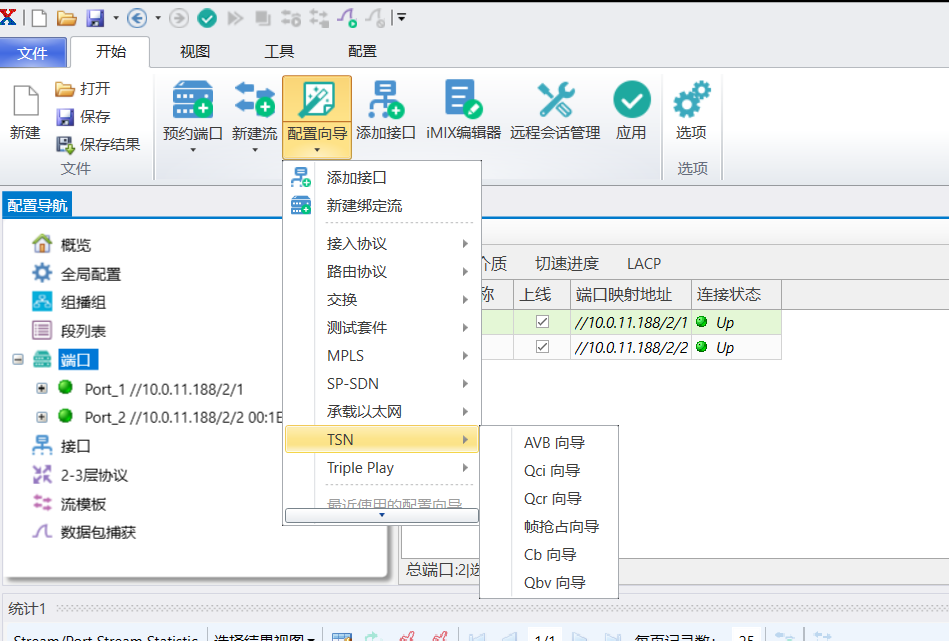
Task: Click 新建流 new stream icon
Action: [x=255, y=99]
